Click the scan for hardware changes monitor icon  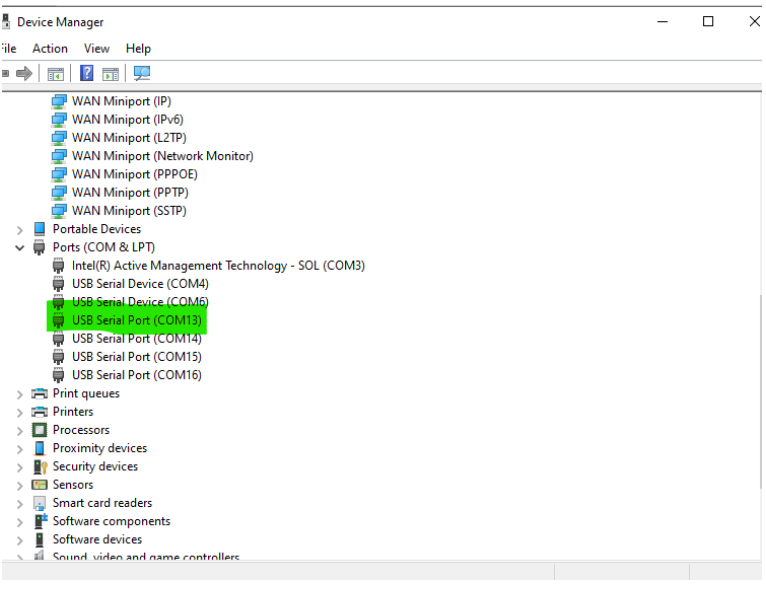142,73
